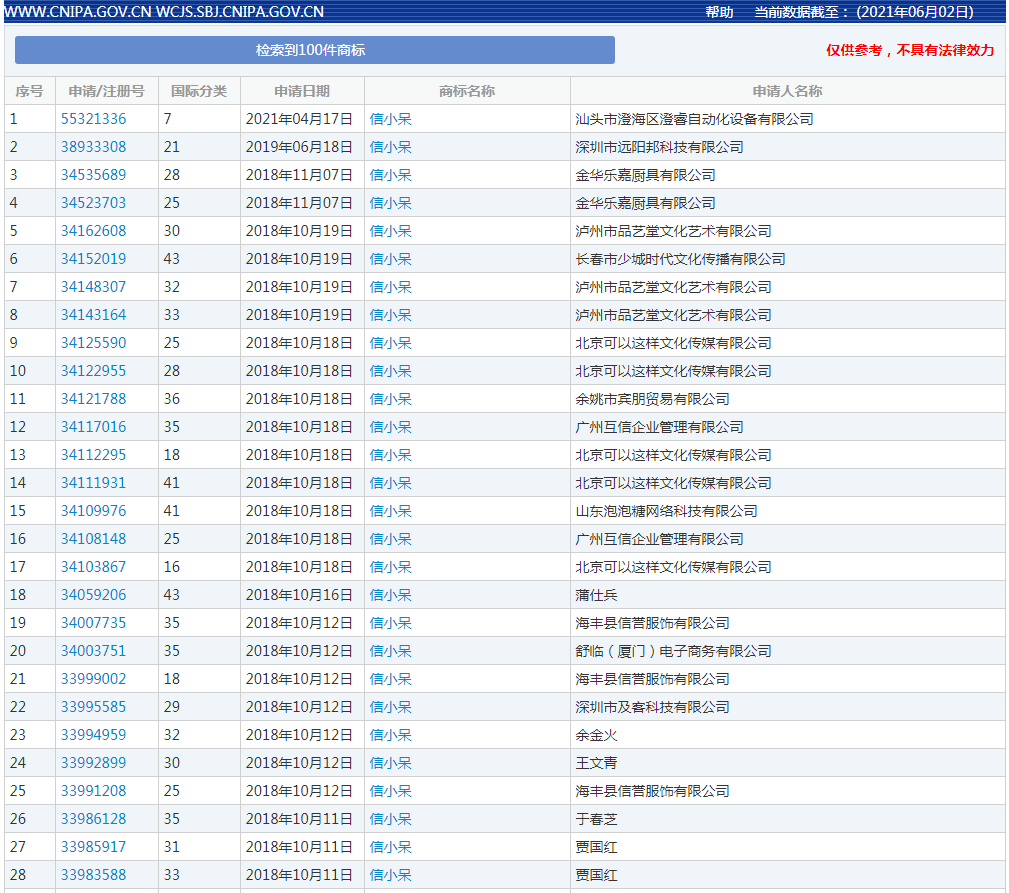Select applicant 王文青
The height and width of the screenshot is (893, 1009).
point(597,762)
